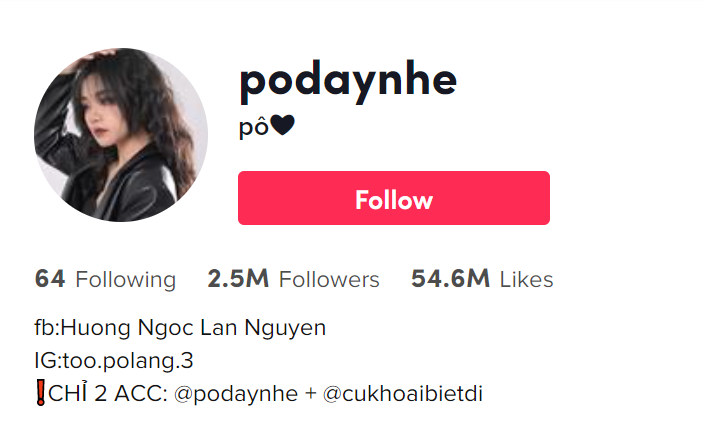
Task: Open the 2.5M Followers list
Action: click(x=293, y=279)
